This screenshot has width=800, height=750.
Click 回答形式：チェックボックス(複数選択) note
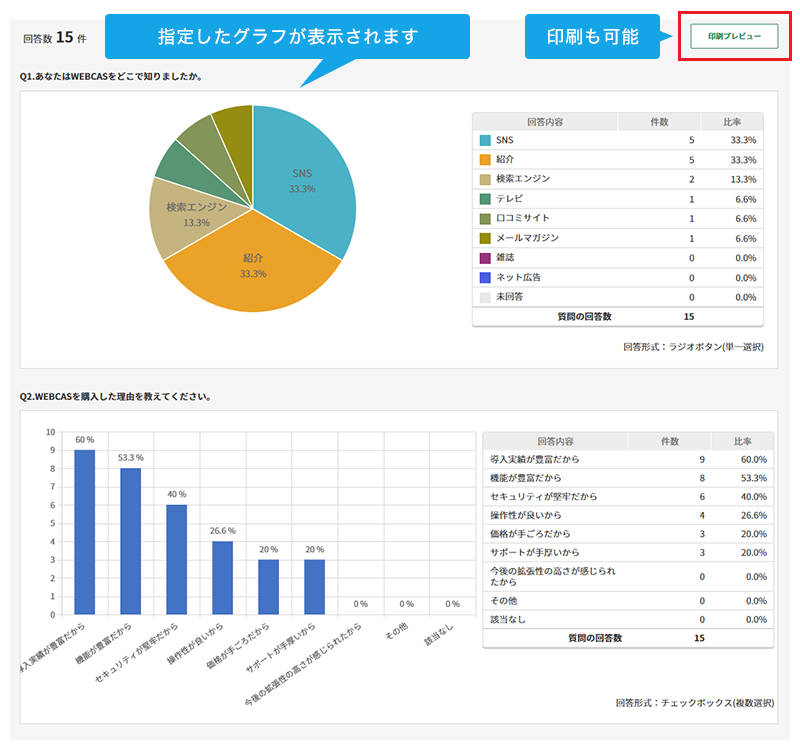[695, 703]
